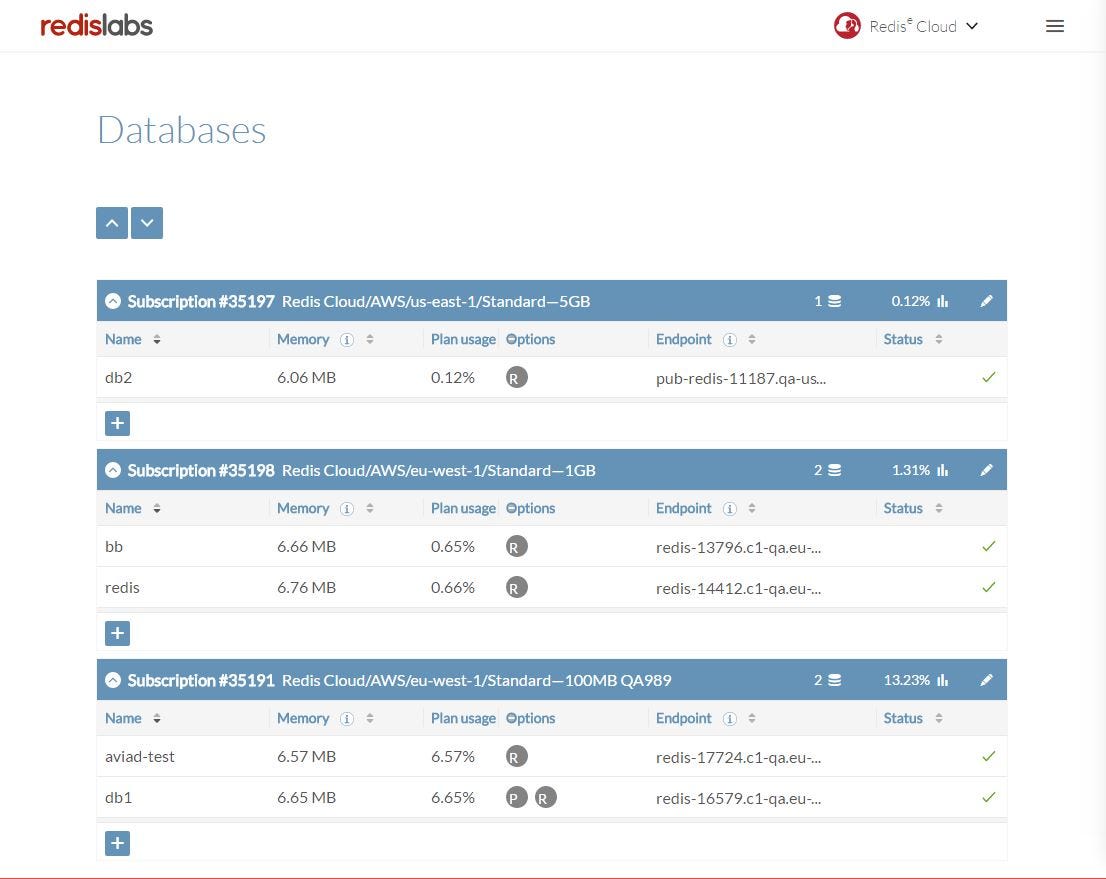Collapse Subscription #35191 with its chevron
This screenshot has height=879, width=1106.
pos(112,679)
